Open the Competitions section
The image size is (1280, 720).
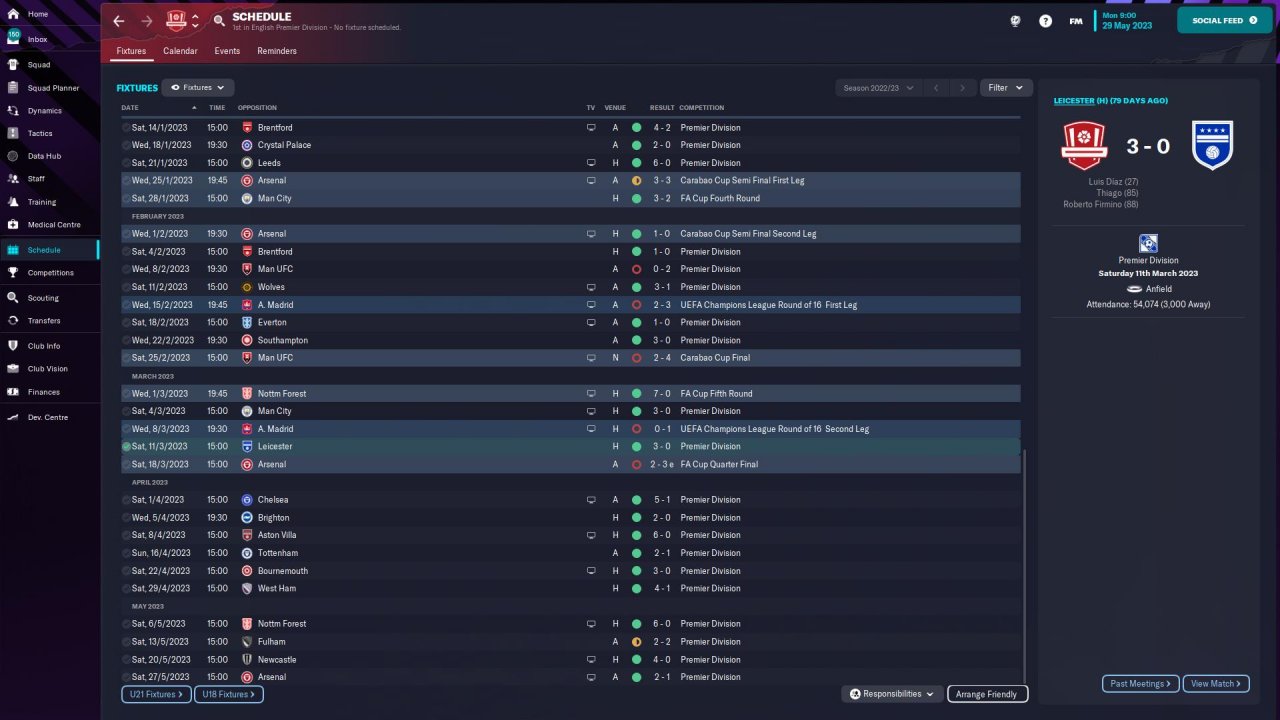[x=50, y=273]
